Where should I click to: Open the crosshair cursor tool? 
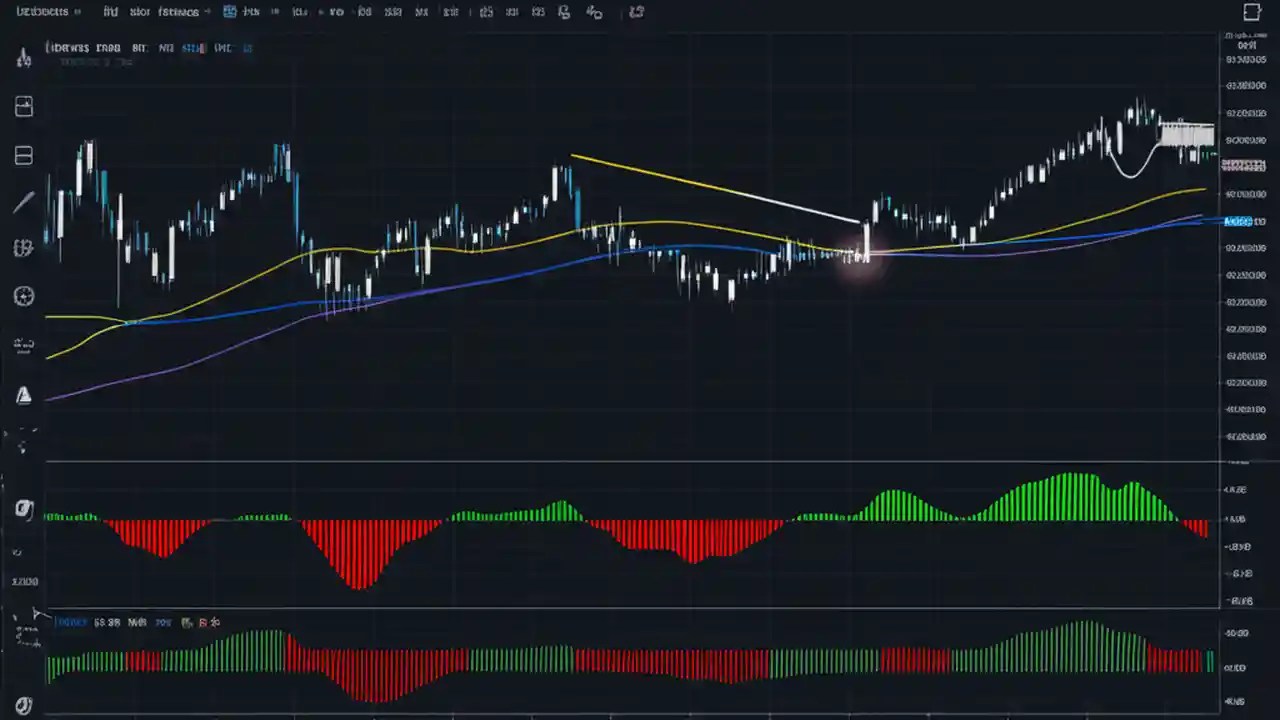[23, 57]
